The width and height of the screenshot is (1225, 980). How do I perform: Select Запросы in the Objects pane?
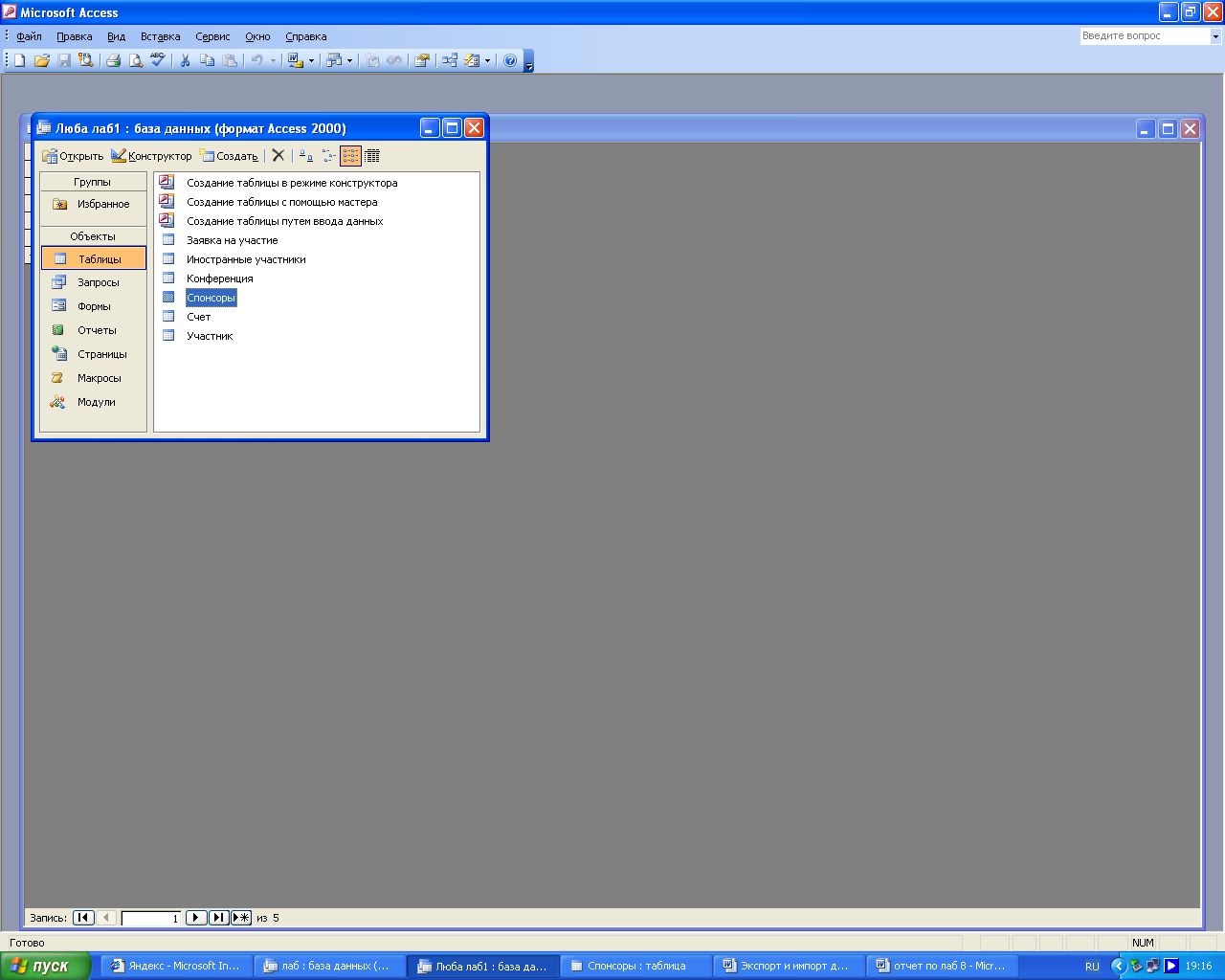[x=94, y=282]
